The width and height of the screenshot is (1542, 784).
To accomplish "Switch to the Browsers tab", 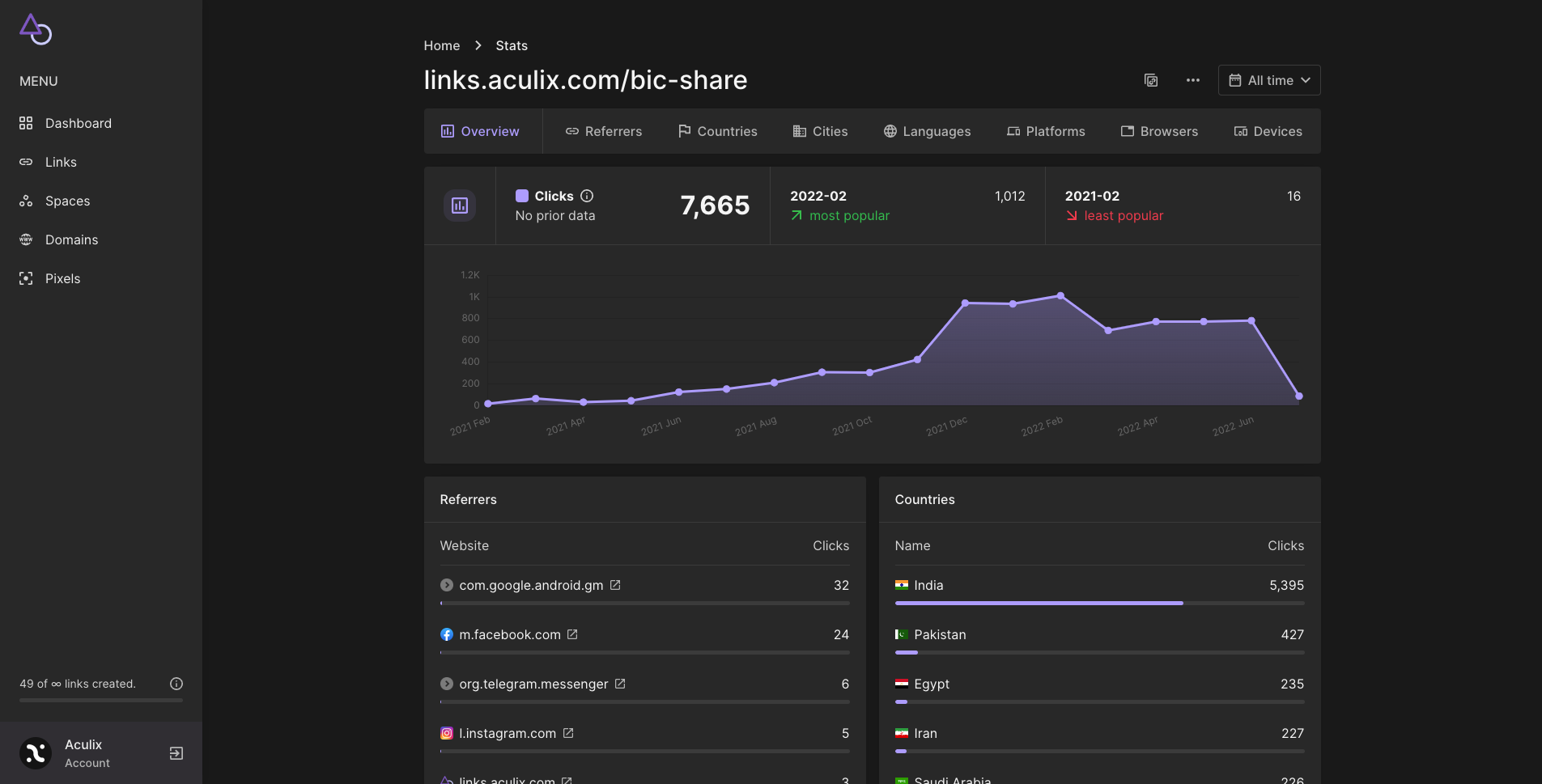I will (1159, 131).
